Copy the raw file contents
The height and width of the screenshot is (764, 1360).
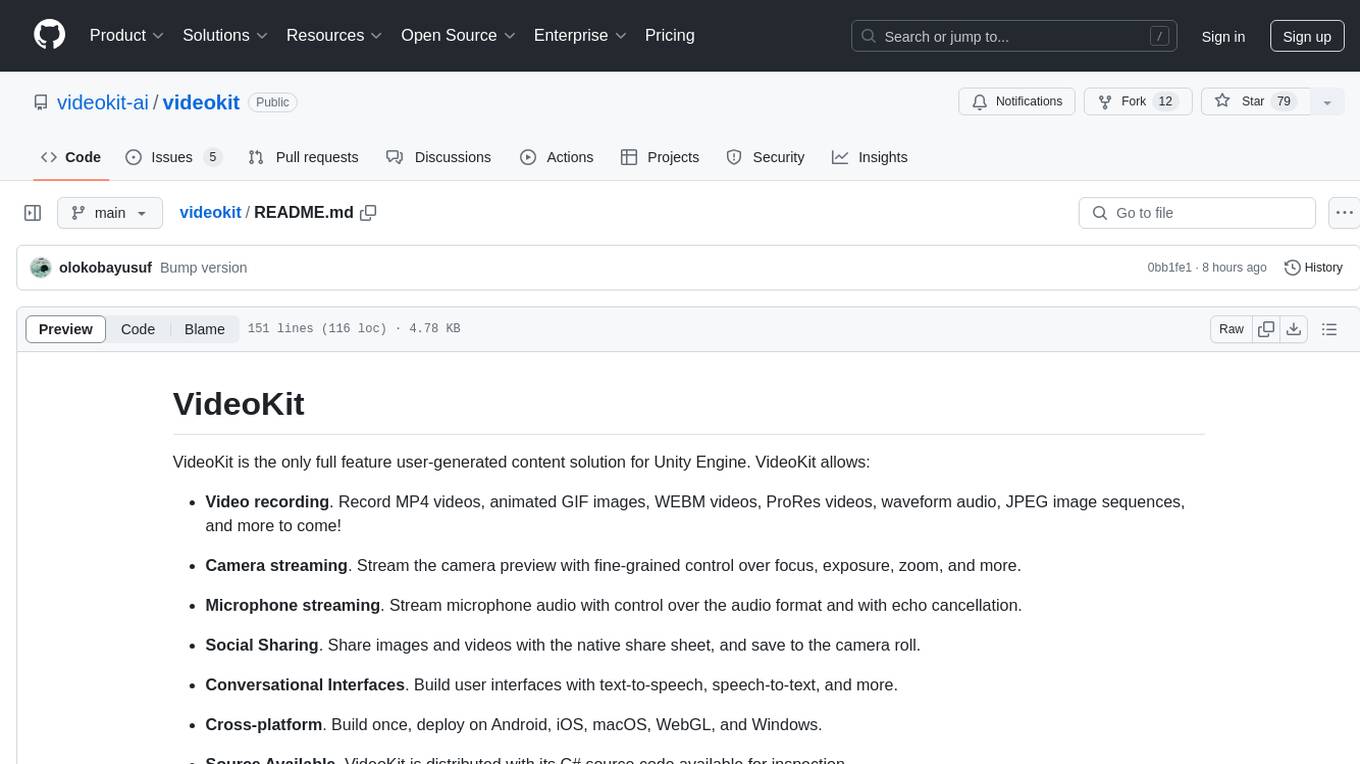point(1266,329)
